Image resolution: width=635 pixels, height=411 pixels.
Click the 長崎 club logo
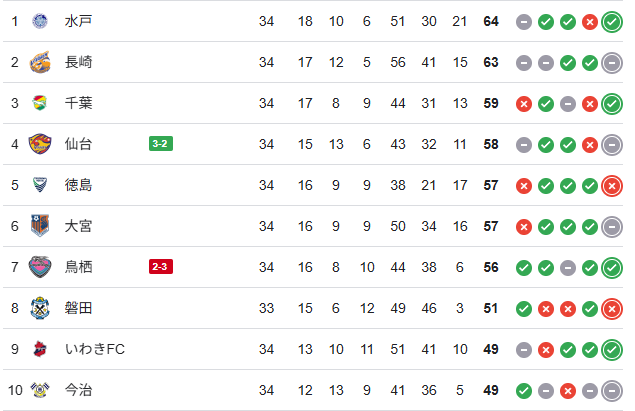tap(40, 62)
